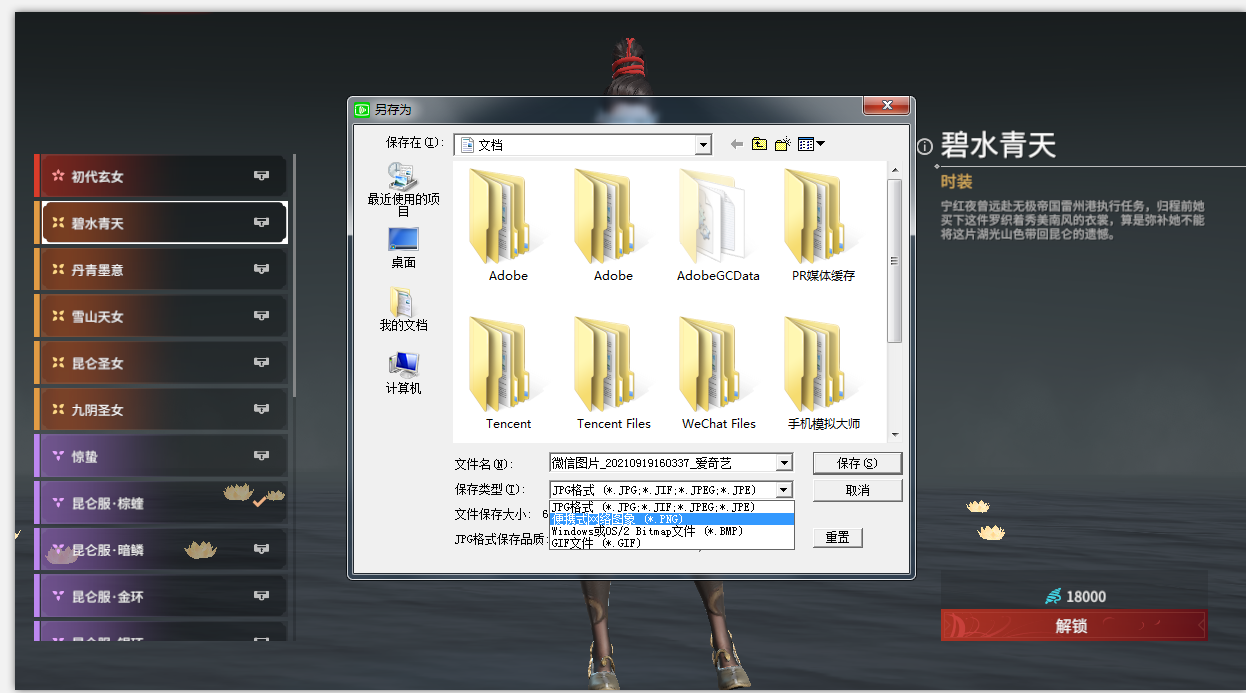Click the info icon beside 碧水青天 title
This screenshot has height=693, width=1246.
click(x=925, y=147)
